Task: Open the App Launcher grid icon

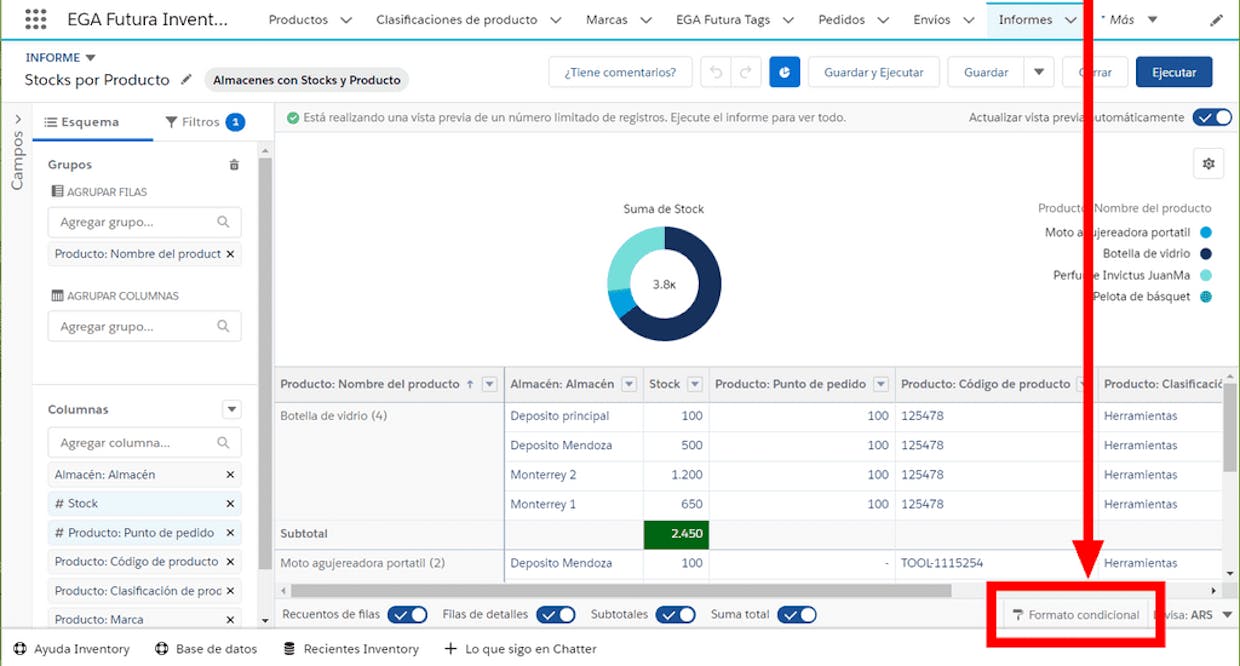Action: 35,19
